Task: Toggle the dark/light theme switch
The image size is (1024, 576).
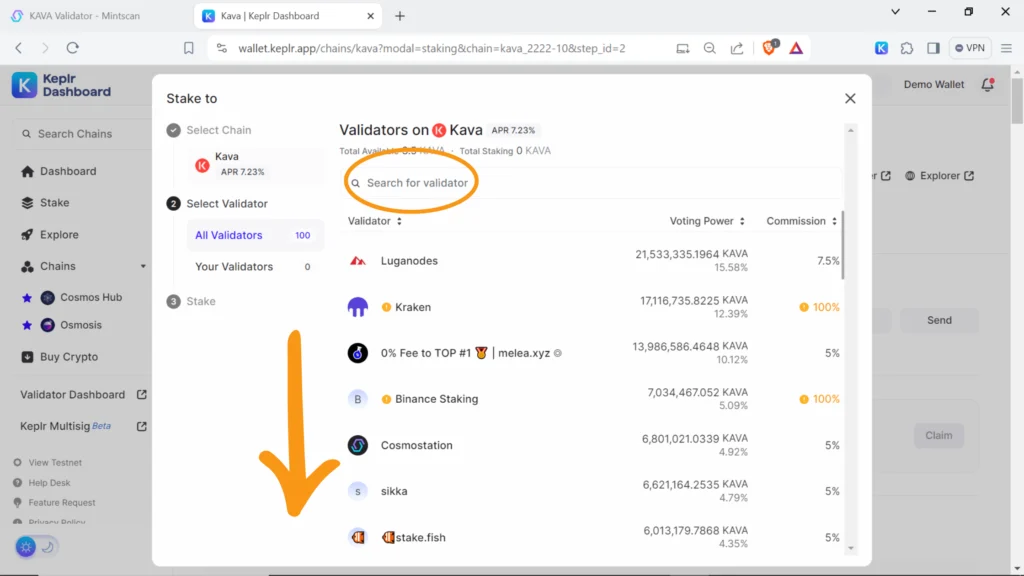Action: pos(37,547)
